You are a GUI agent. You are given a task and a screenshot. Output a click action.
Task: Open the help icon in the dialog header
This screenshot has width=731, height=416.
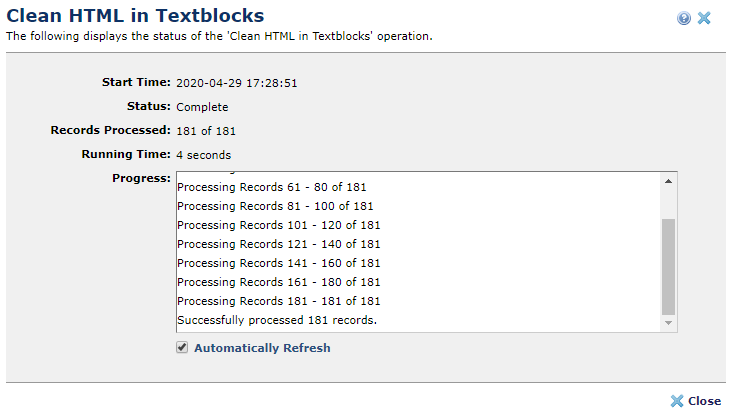684,18
